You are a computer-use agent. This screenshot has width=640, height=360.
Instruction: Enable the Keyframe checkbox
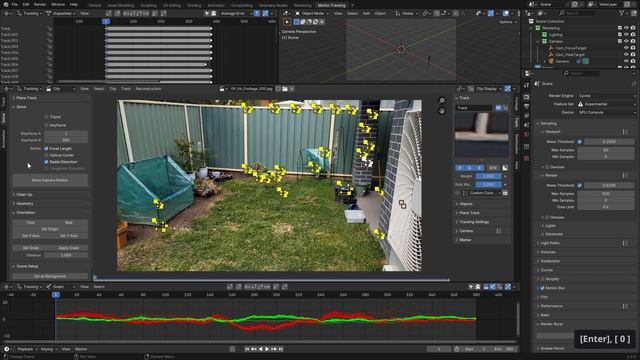(46, 125)
